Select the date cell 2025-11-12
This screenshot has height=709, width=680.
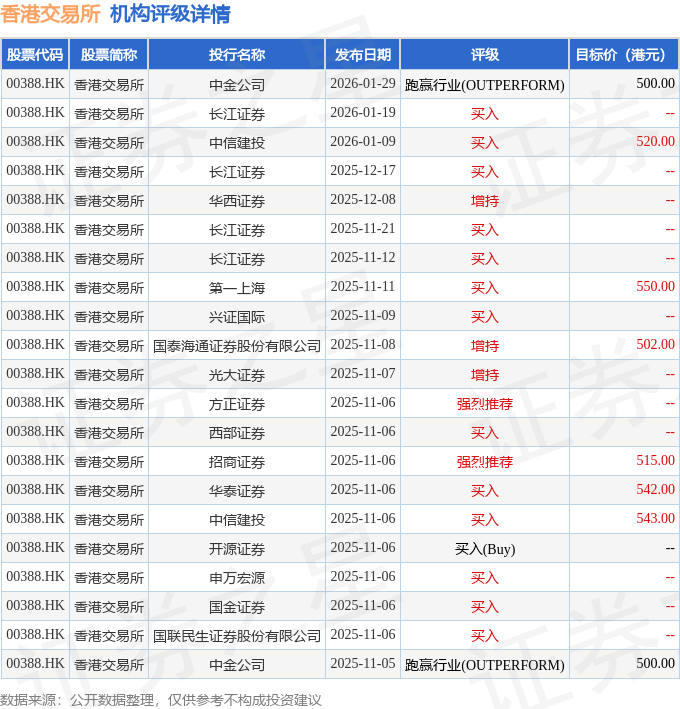(x=363, y=258)
